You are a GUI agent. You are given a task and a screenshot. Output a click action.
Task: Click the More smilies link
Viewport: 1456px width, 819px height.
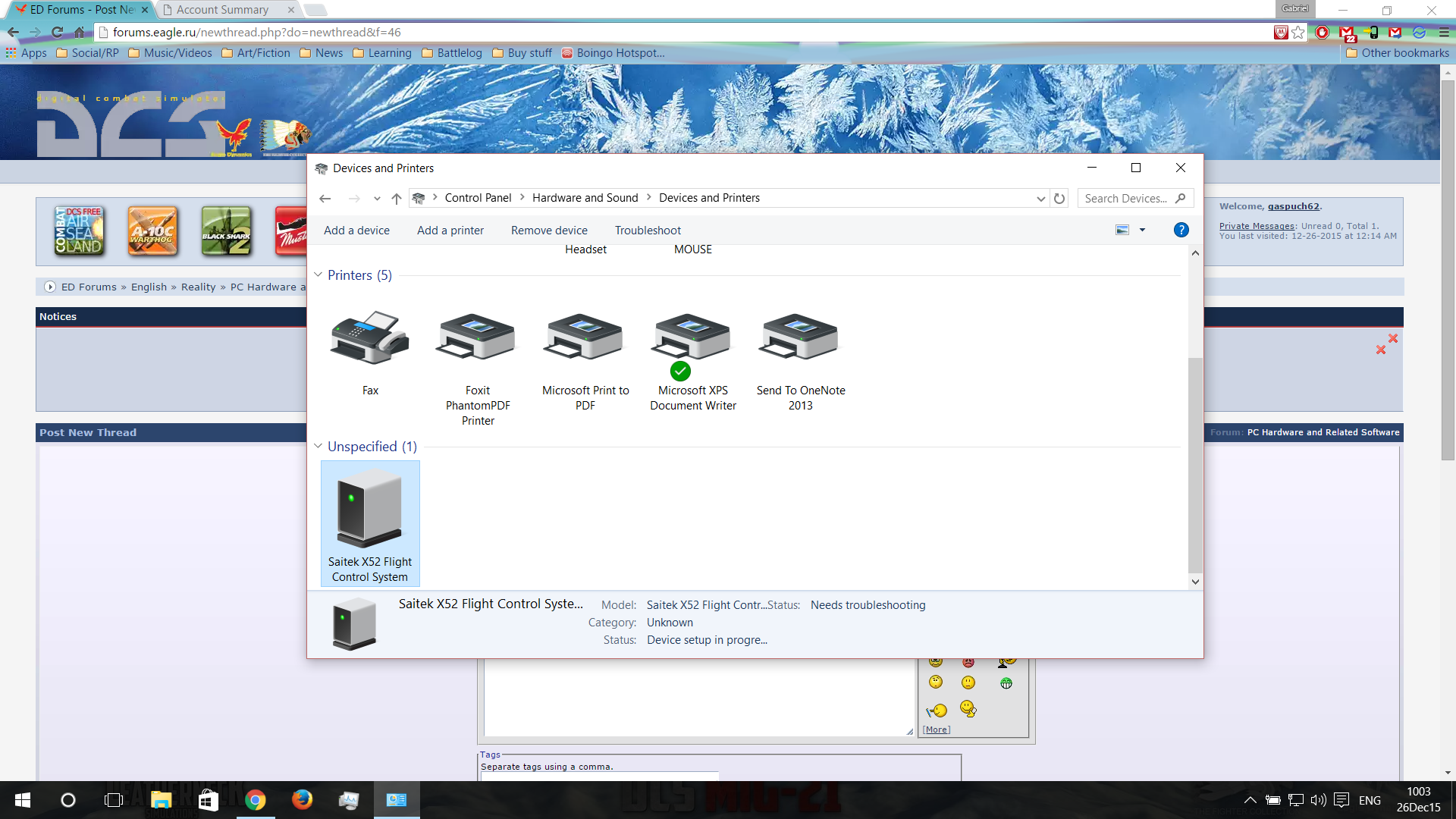pyautogui.click(x=936, y=730)
